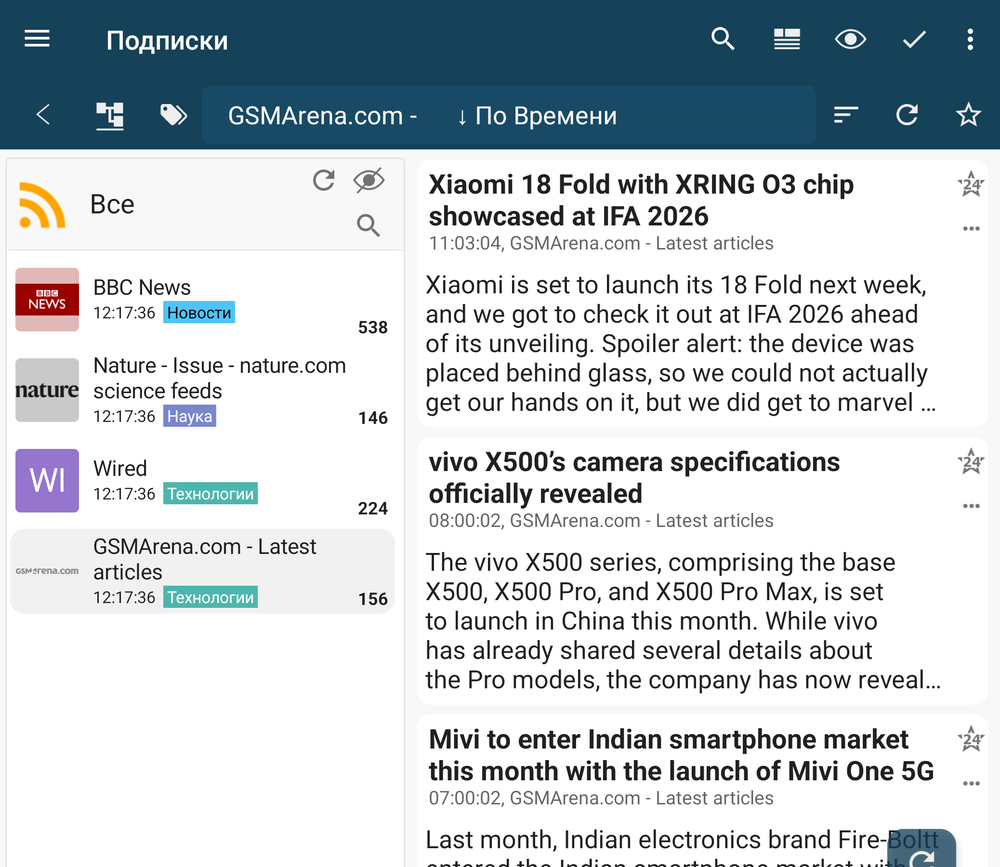The image size is (1000, 867).
Task: Toggle the show-read-articles eye icon
Action: [x=850, y=40]
